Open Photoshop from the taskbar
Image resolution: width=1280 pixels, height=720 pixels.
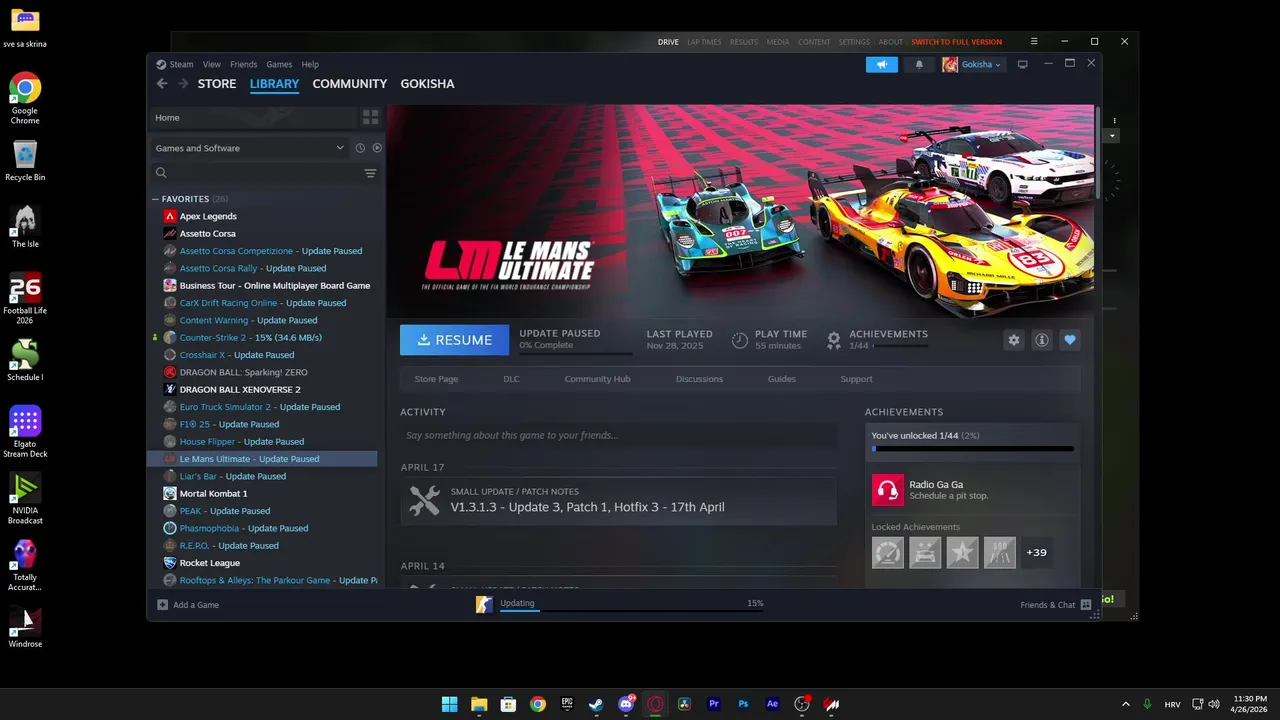[743, 704]
